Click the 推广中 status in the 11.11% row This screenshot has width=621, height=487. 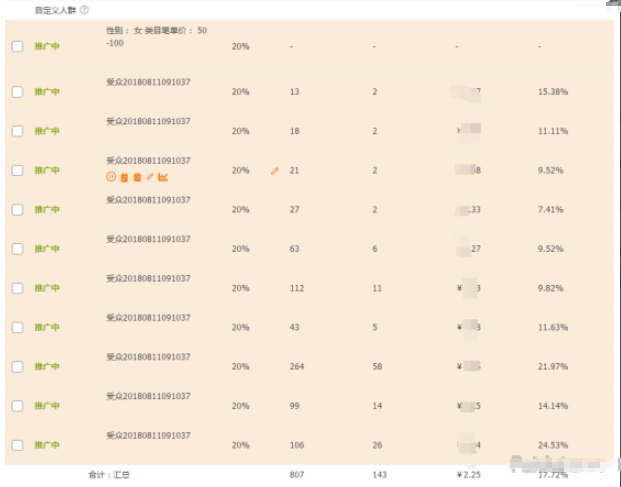47,131
